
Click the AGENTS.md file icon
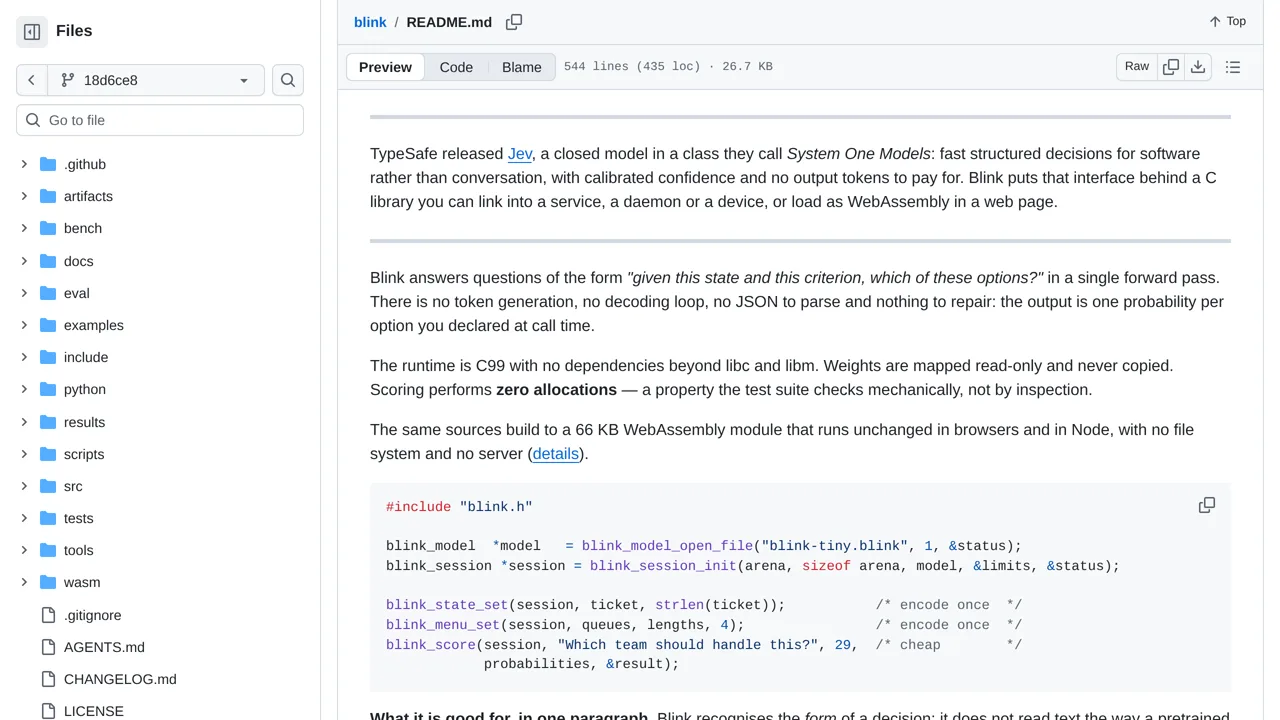click(48, 647)
